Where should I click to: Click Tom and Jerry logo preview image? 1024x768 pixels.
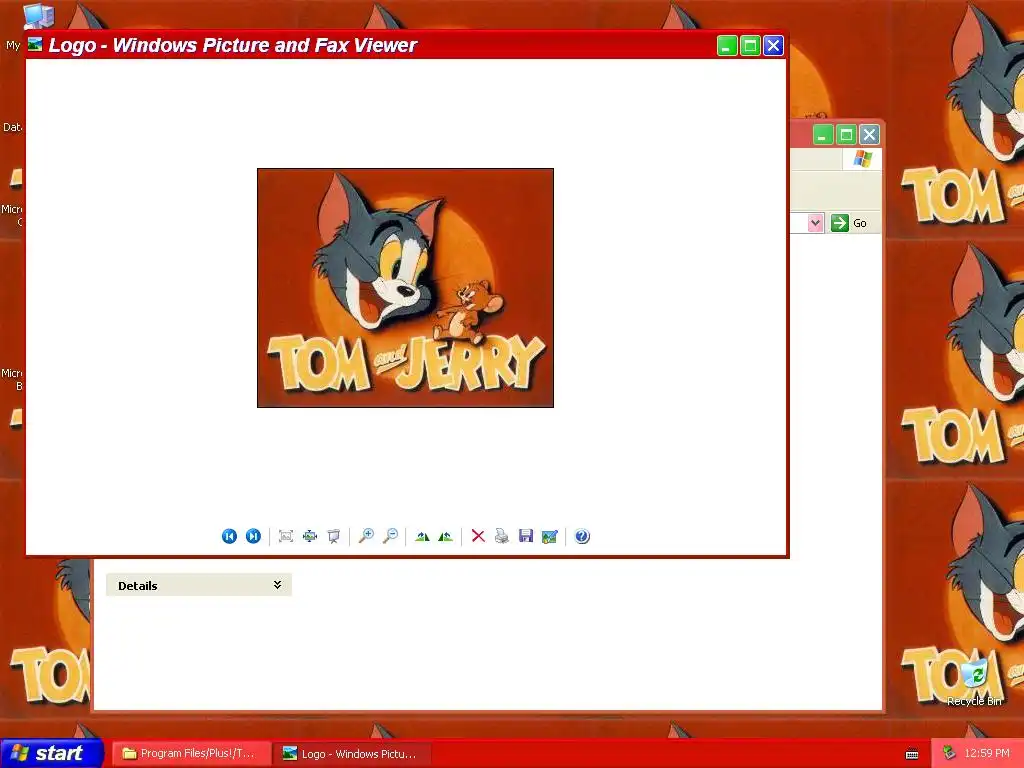tap(406, 288)
